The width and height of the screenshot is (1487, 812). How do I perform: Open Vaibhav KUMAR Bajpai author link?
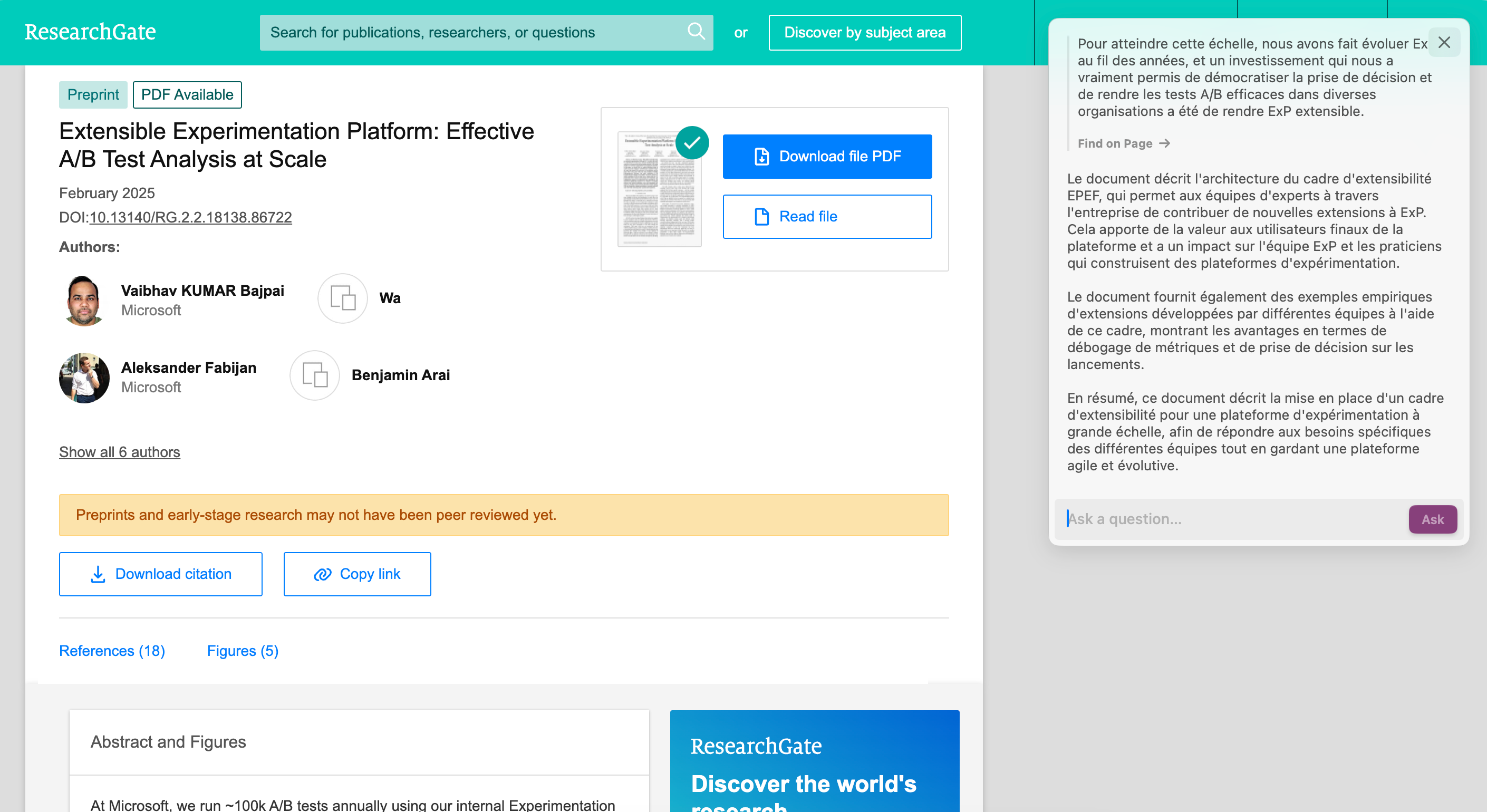pos(202,291)
